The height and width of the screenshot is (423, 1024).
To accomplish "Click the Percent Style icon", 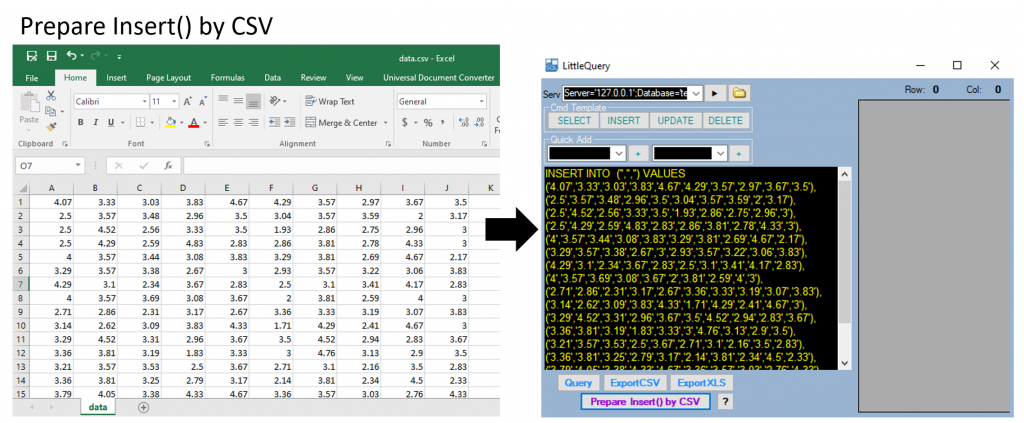I will coord(428,122).
